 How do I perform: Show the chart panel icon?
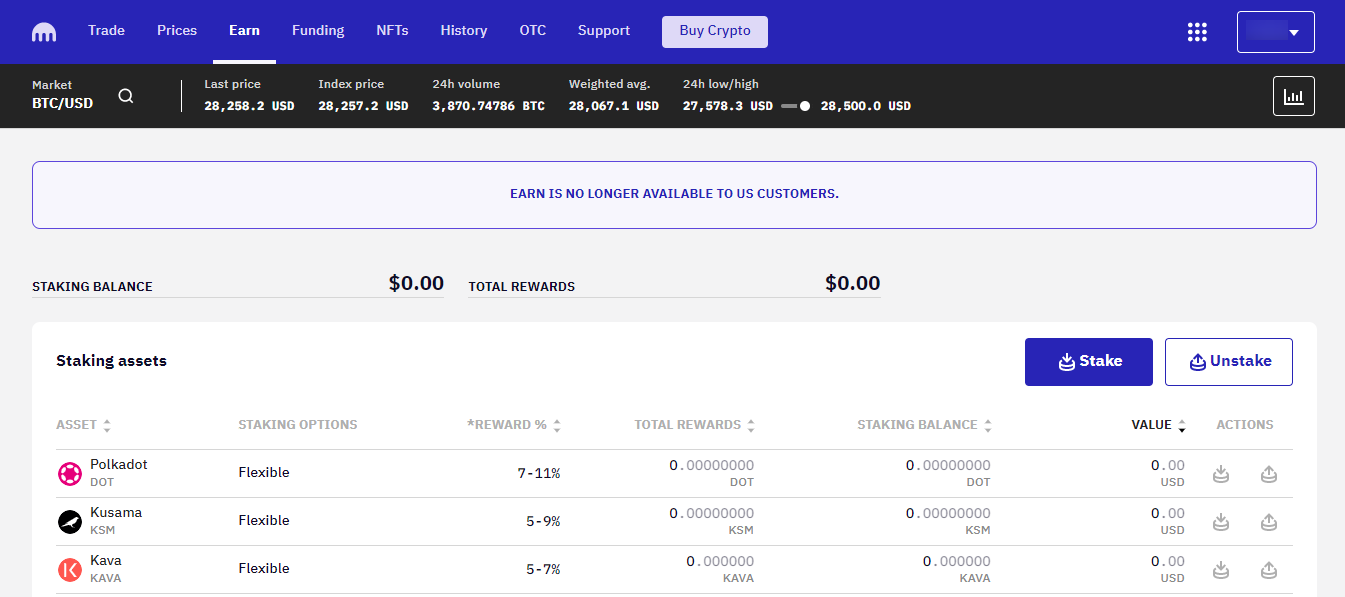click(x=1293, y=96)
